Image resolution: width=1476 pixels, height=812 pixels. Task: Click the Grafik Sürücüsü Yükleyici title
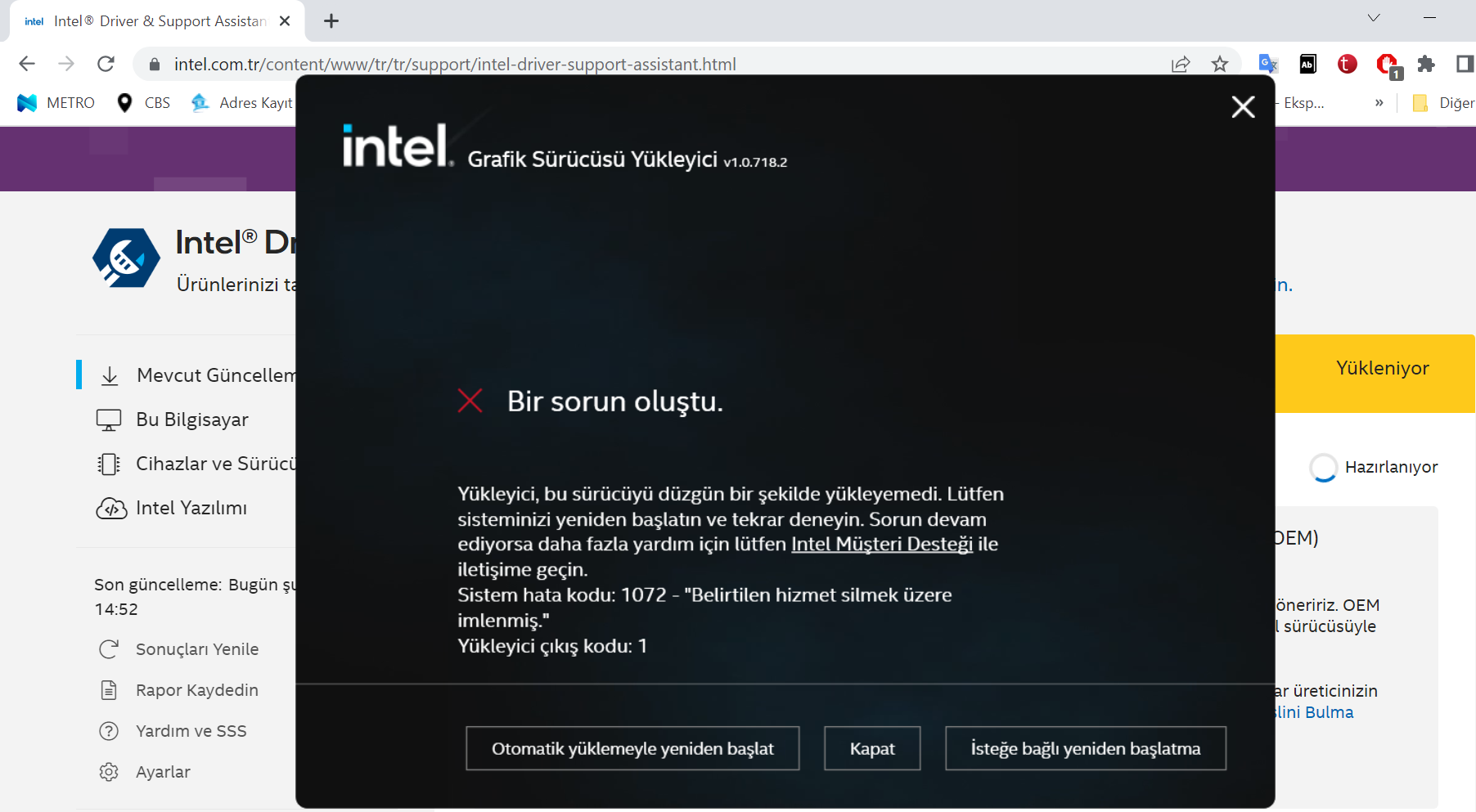(x=592, y=159)
